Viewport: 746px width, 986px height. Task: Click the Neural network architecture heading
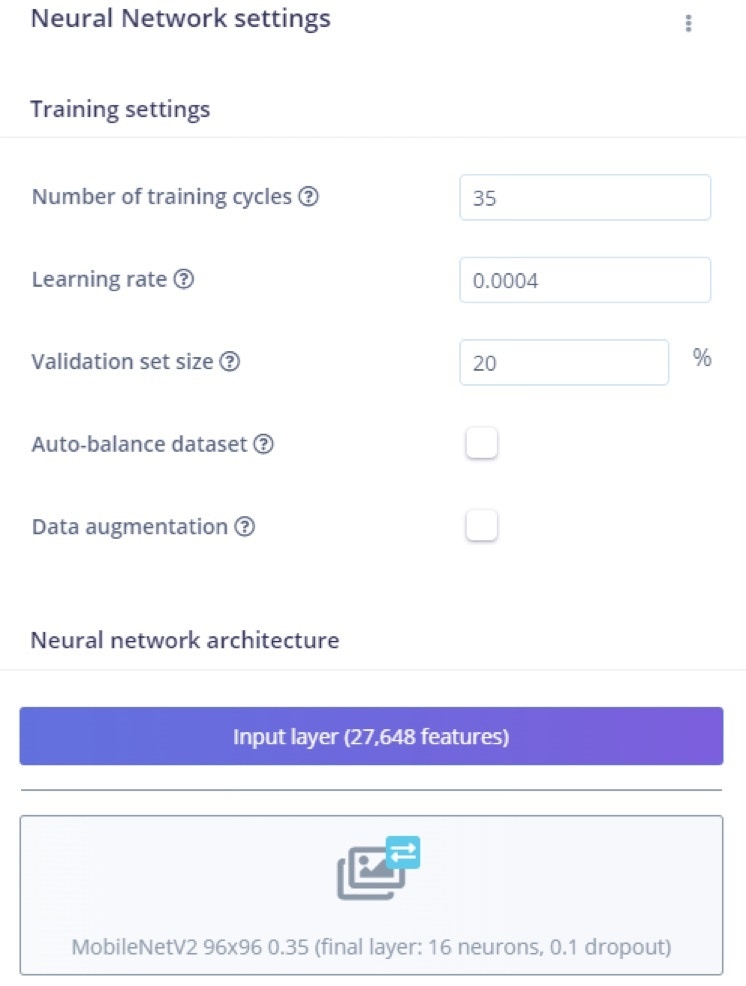[185, 640]
